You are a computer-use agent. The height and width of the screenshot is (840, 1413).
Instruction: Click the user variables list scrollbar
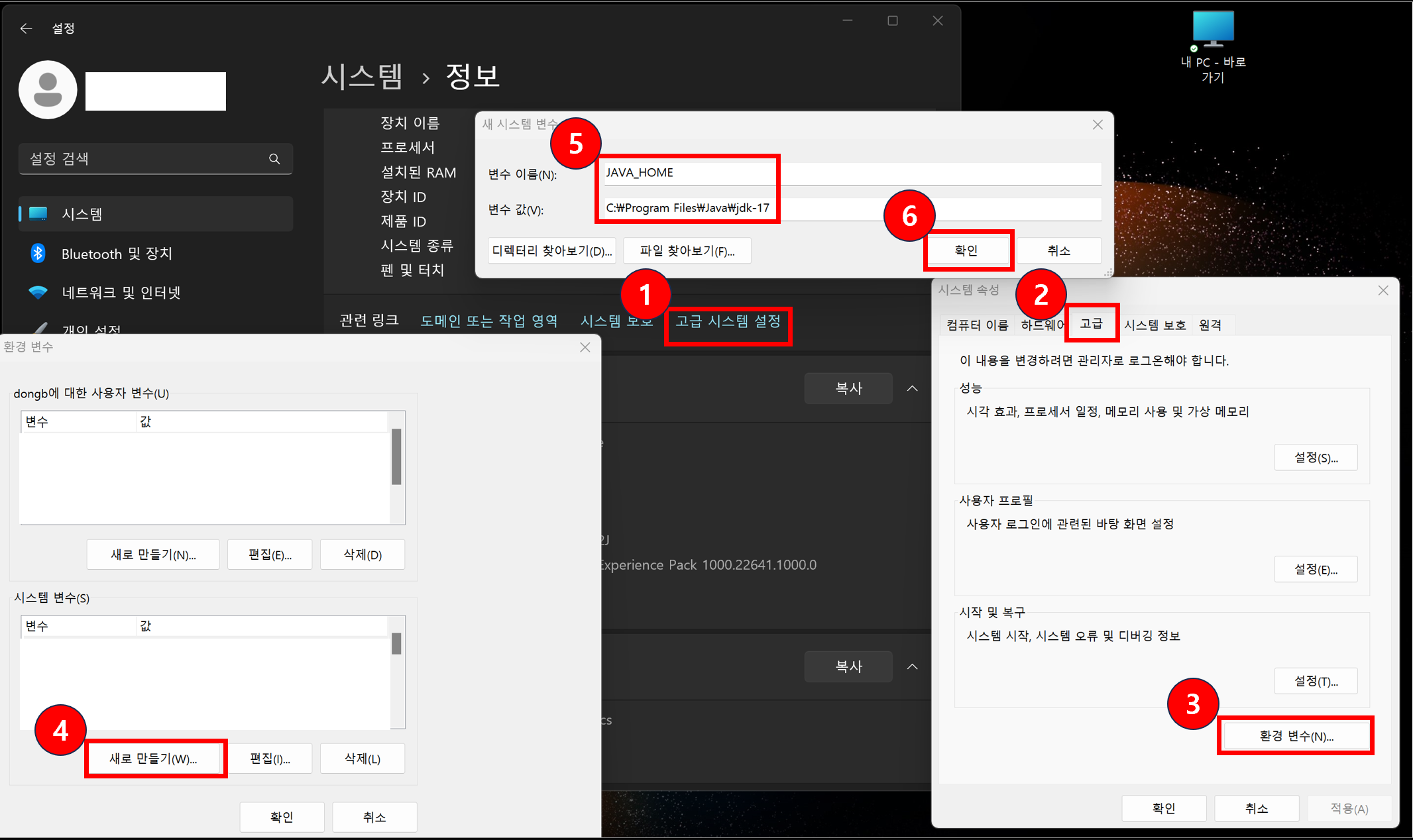396,457
